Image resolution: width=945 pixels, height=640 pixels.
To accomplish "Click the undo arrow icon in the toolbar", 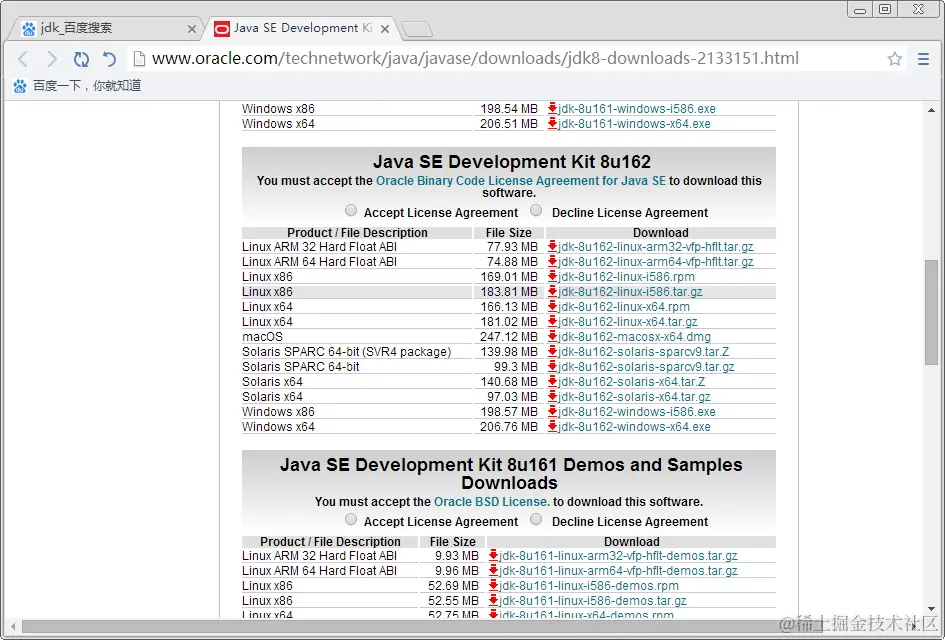I will point(109,59).
